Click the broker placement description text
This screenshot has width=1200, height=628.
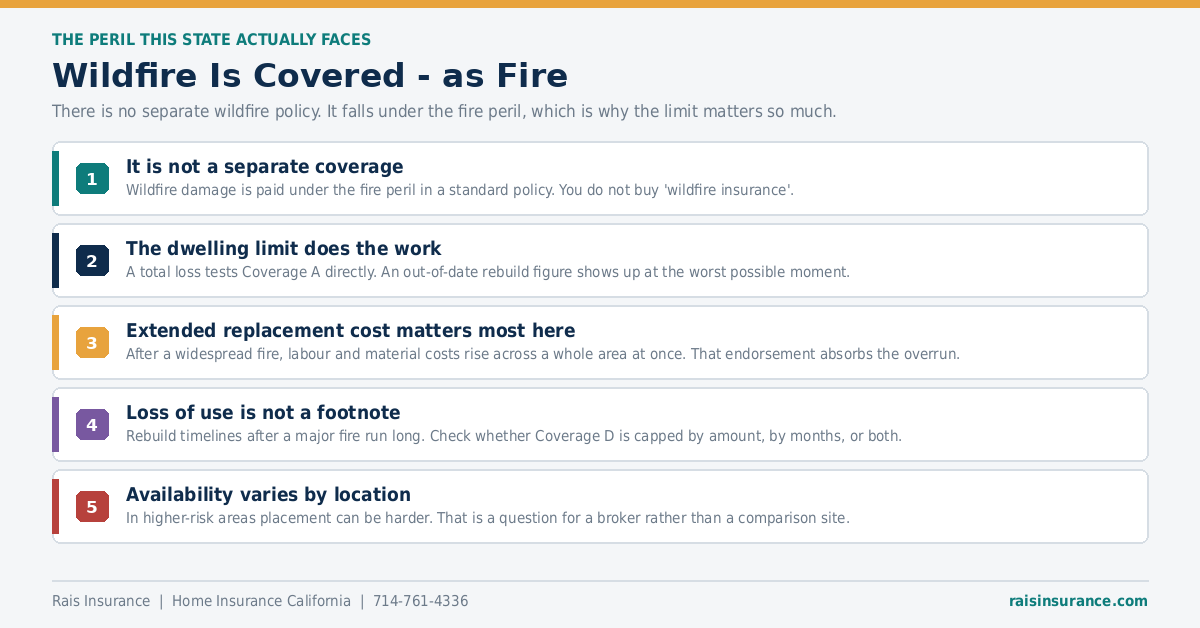point(488,518)
